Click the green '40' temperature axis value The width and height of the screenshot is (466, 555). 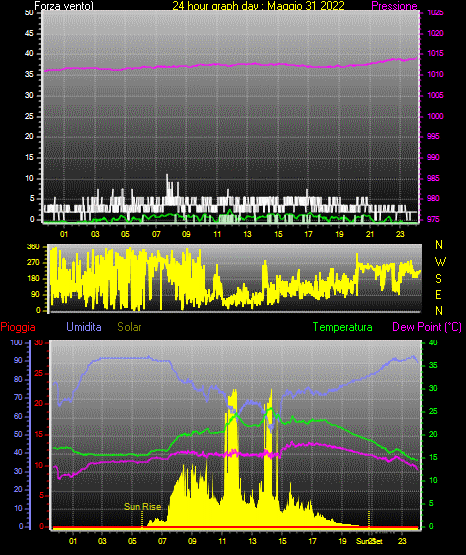coord(433,343)
